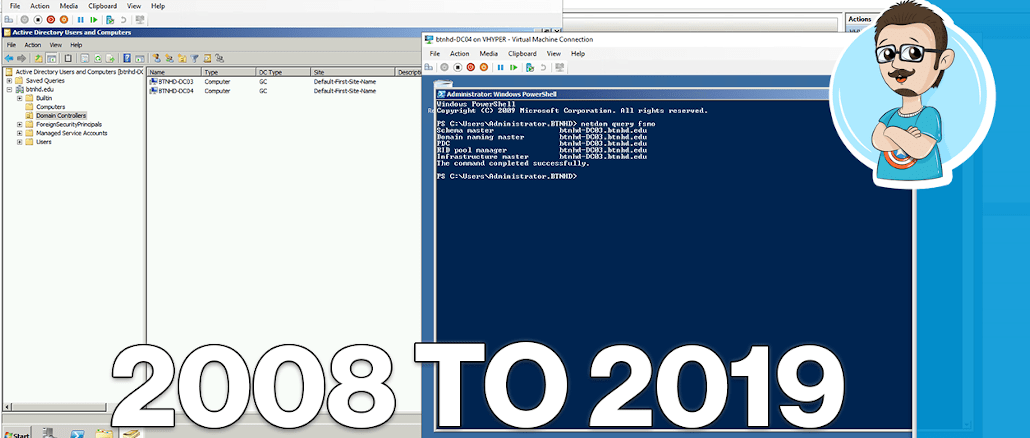The image size is (1030, 438).
Task: Click Ctrl+Alt+Delete icon in background VM toolbar
Action: coord(9,20)
